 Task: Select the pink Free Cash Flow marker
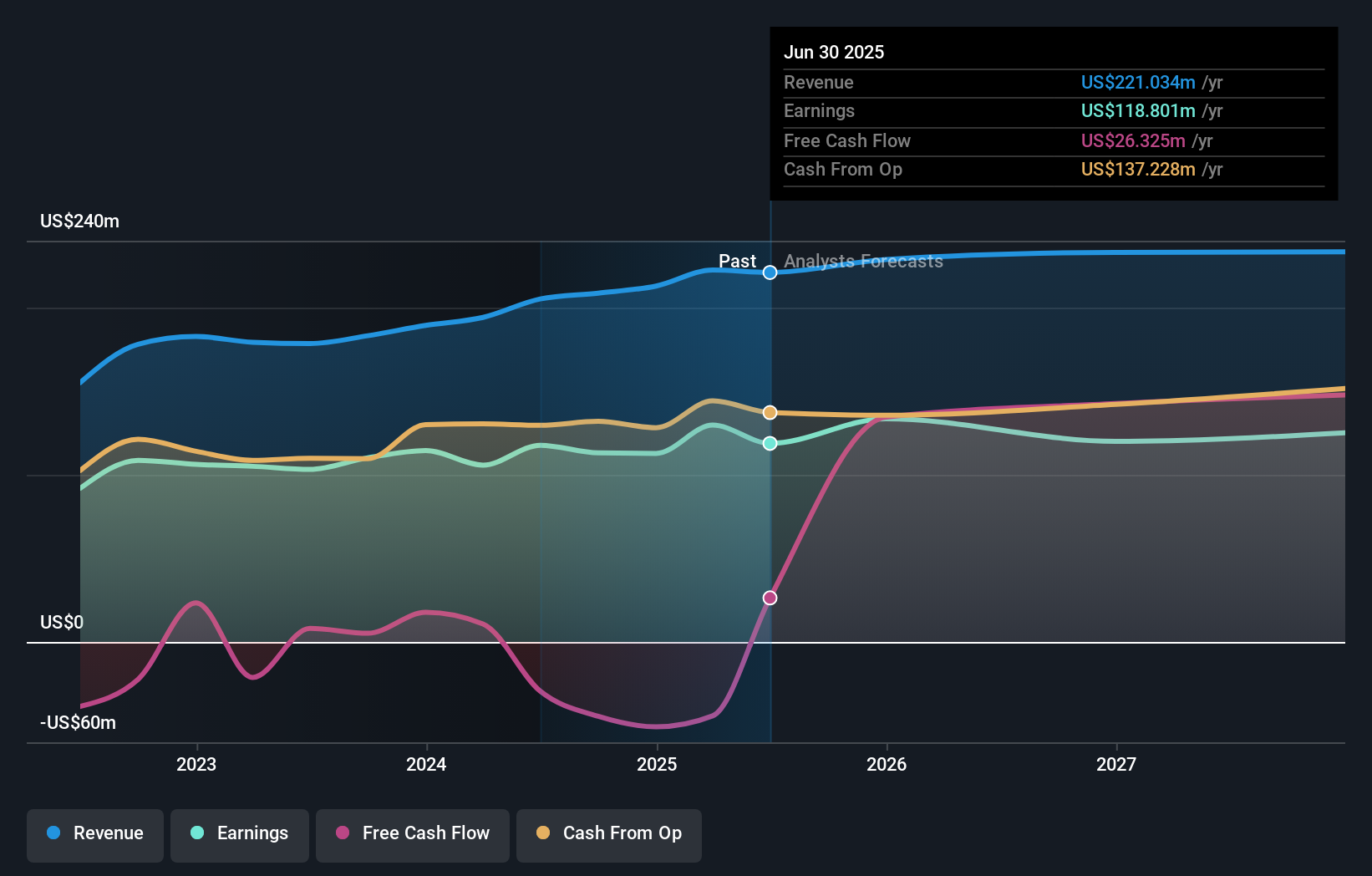point(769,597)
